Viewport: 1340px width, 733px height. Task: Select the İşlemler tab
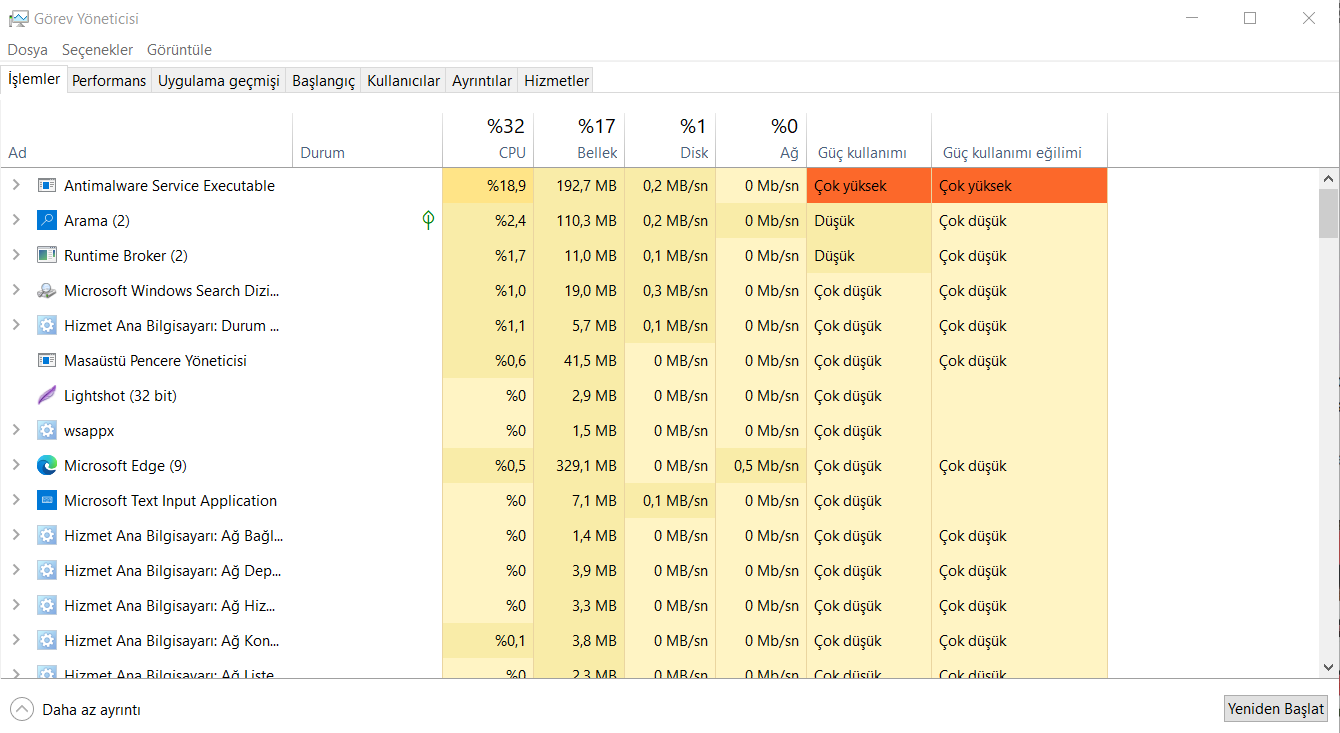tap(34, 79)
